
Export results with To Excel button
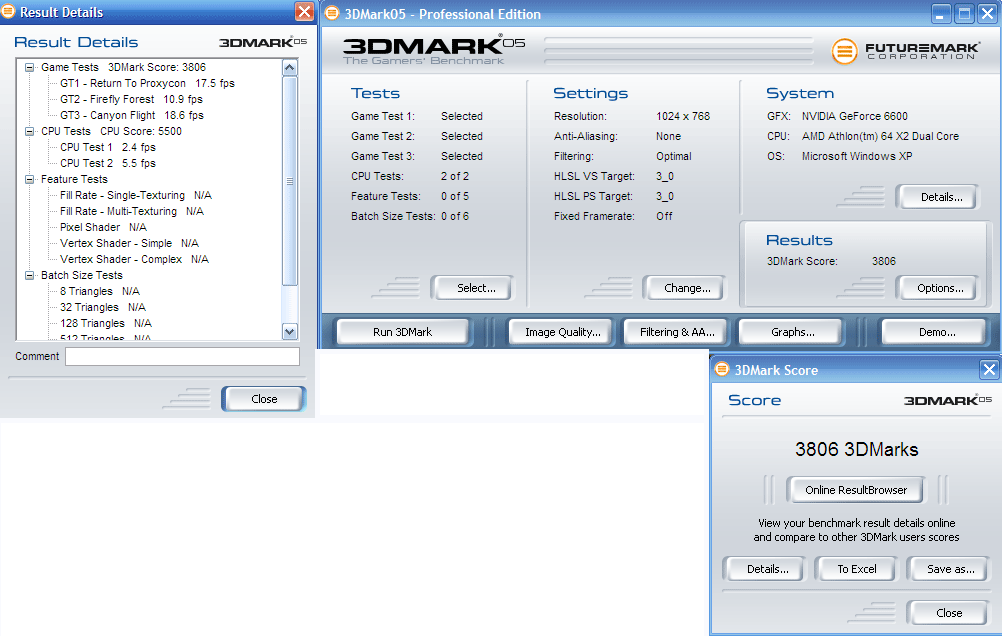pos(857,569)
